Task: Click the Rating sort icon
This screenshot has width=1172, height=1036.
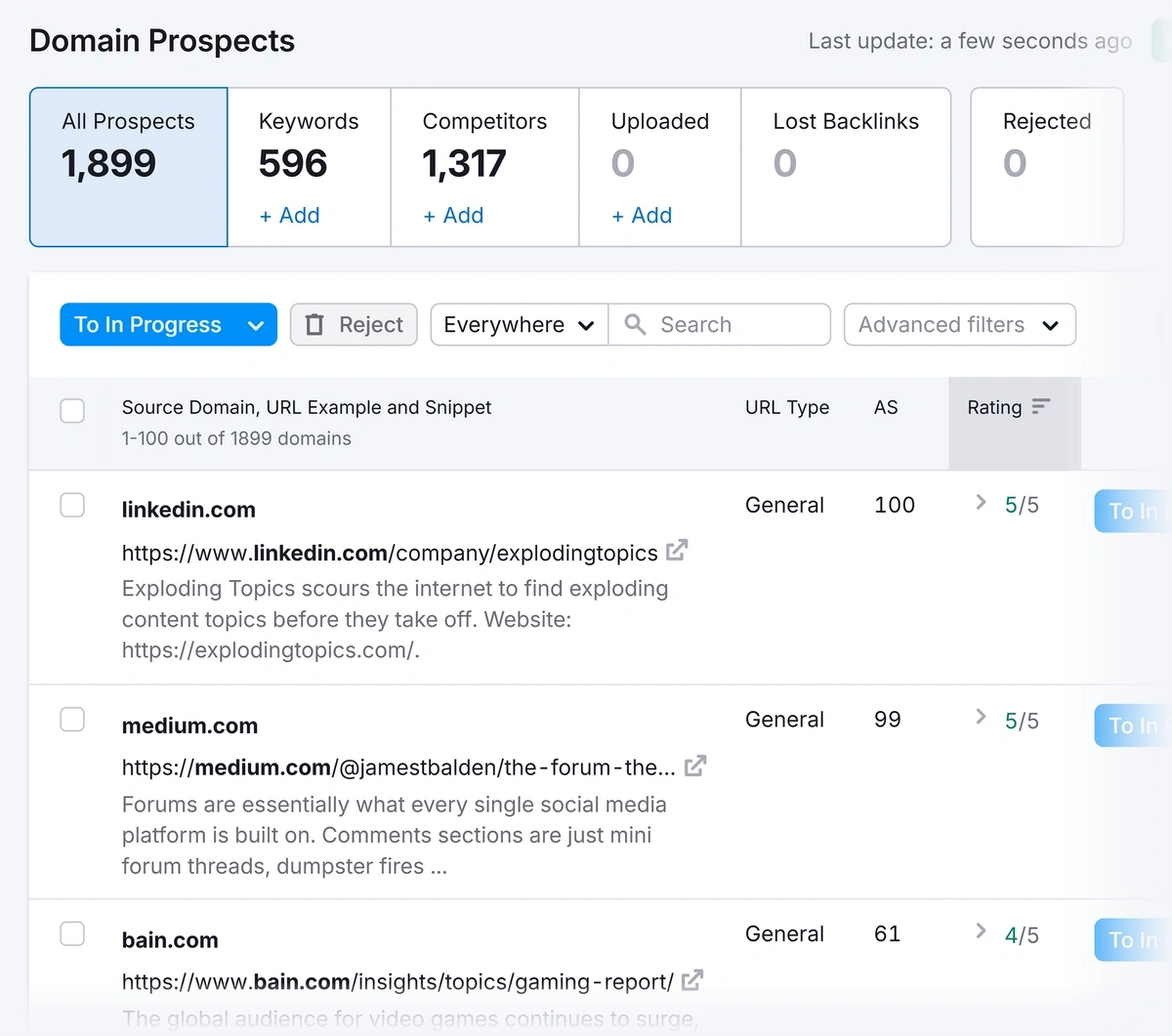Action: pos(1041,406)
